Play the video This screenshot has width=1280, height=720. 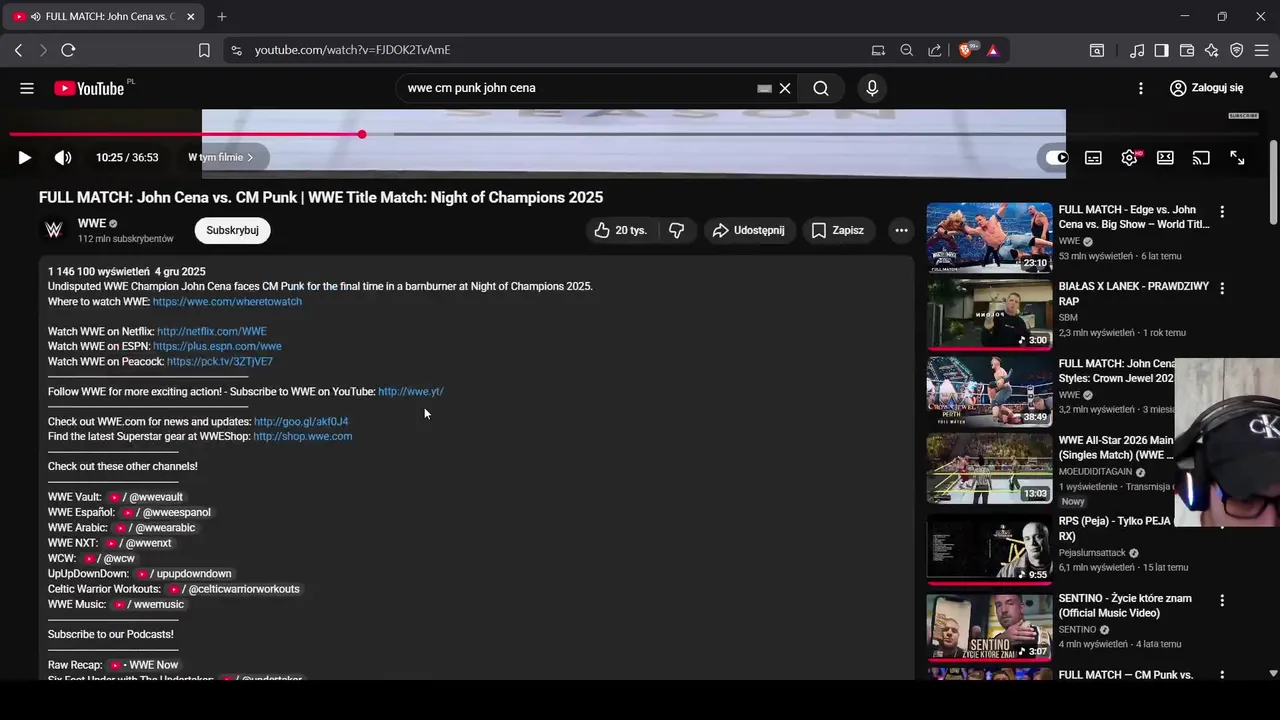[x=25, y=157]
